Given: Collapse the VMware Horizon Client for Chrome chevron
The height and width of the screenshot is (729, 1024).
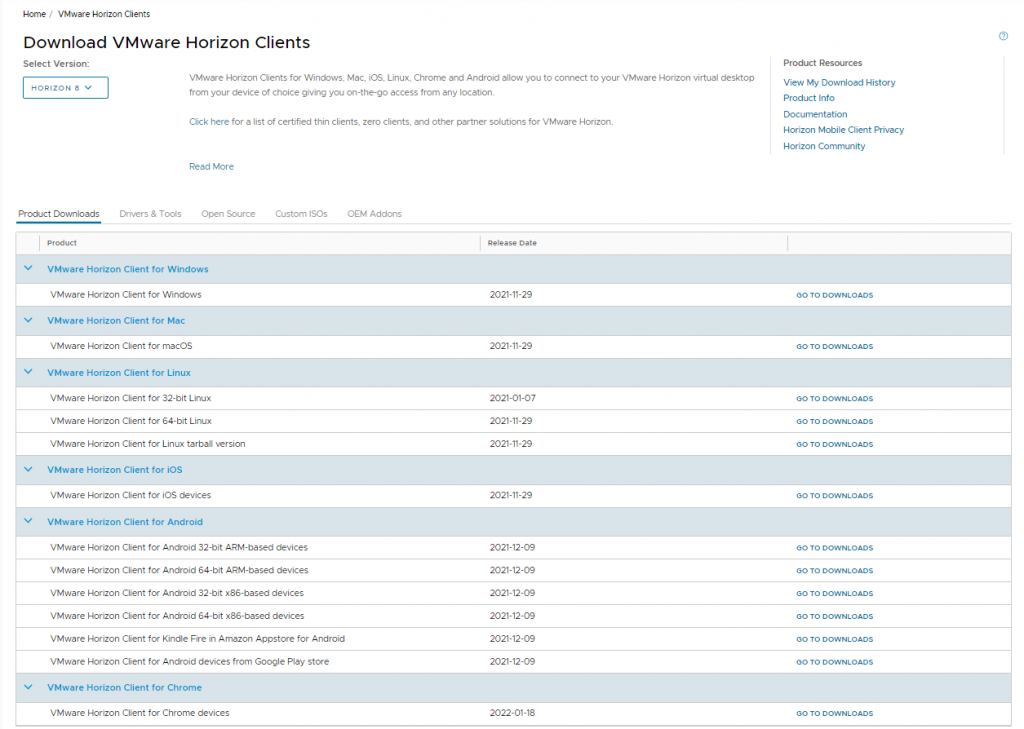Looking at the screenshot, I should click(28, 687).
